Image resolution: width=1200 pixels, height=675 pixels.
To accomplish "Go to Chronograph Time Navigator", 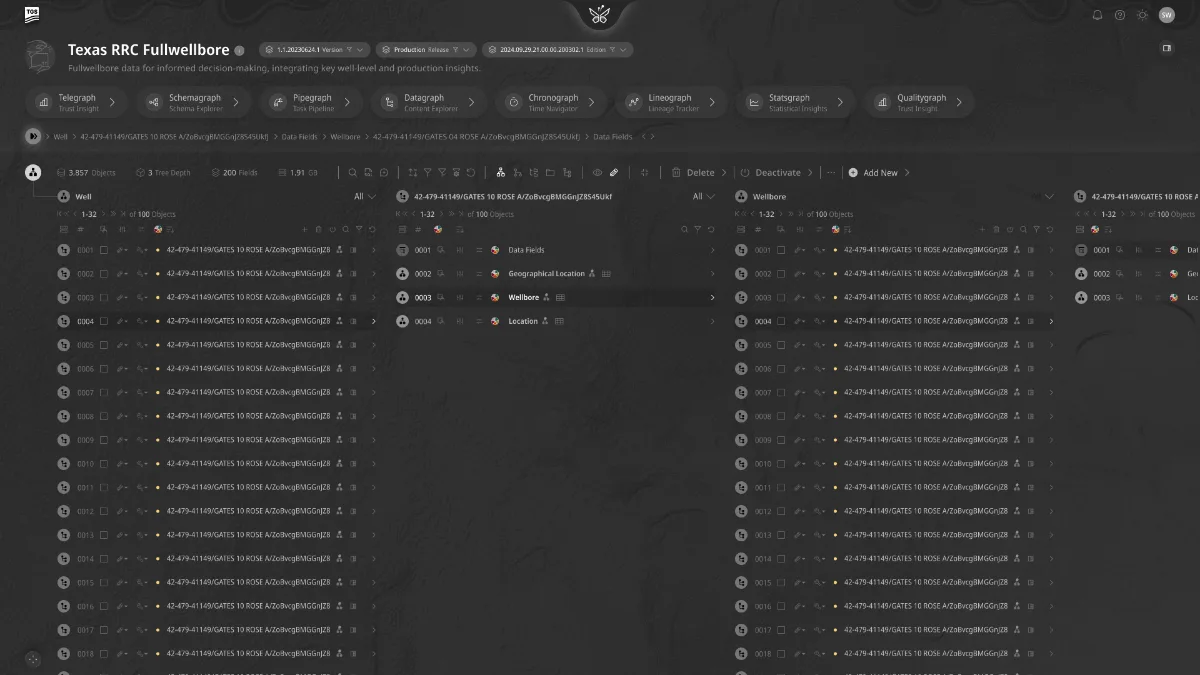I will [551, 102].
